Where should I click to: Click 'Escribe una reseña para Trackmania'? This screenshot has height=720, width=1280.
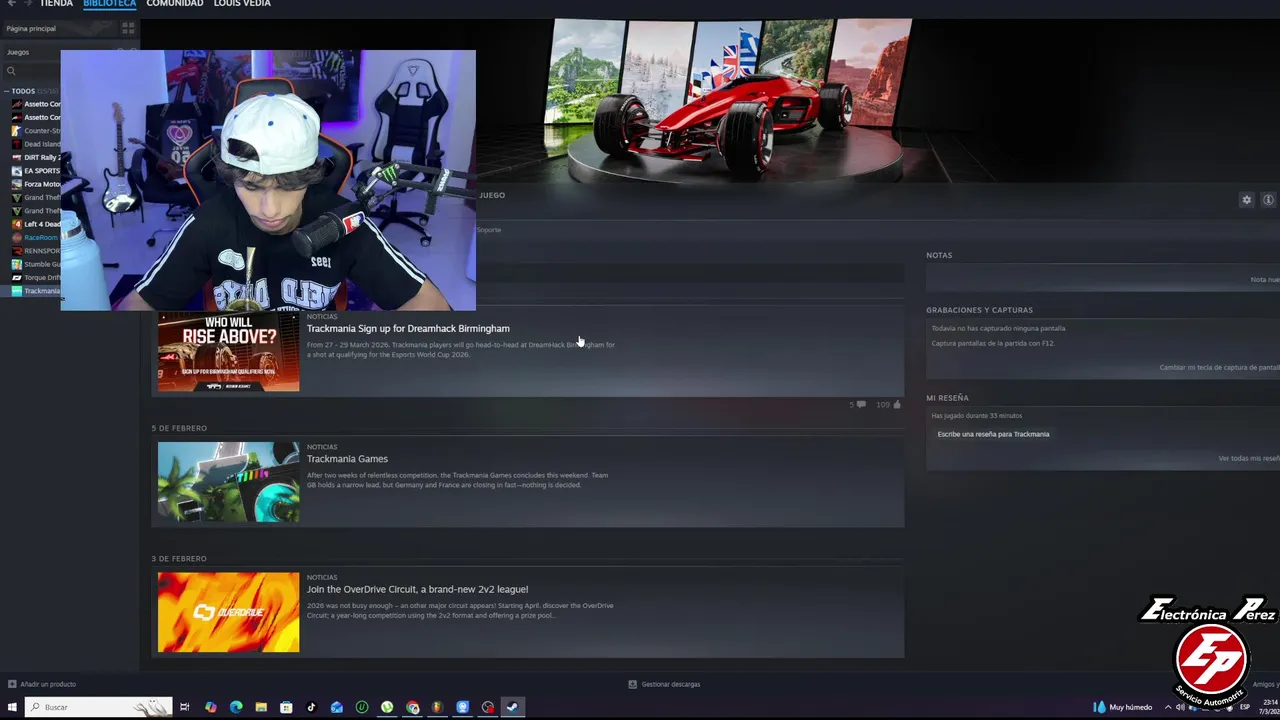pos(993,434)
